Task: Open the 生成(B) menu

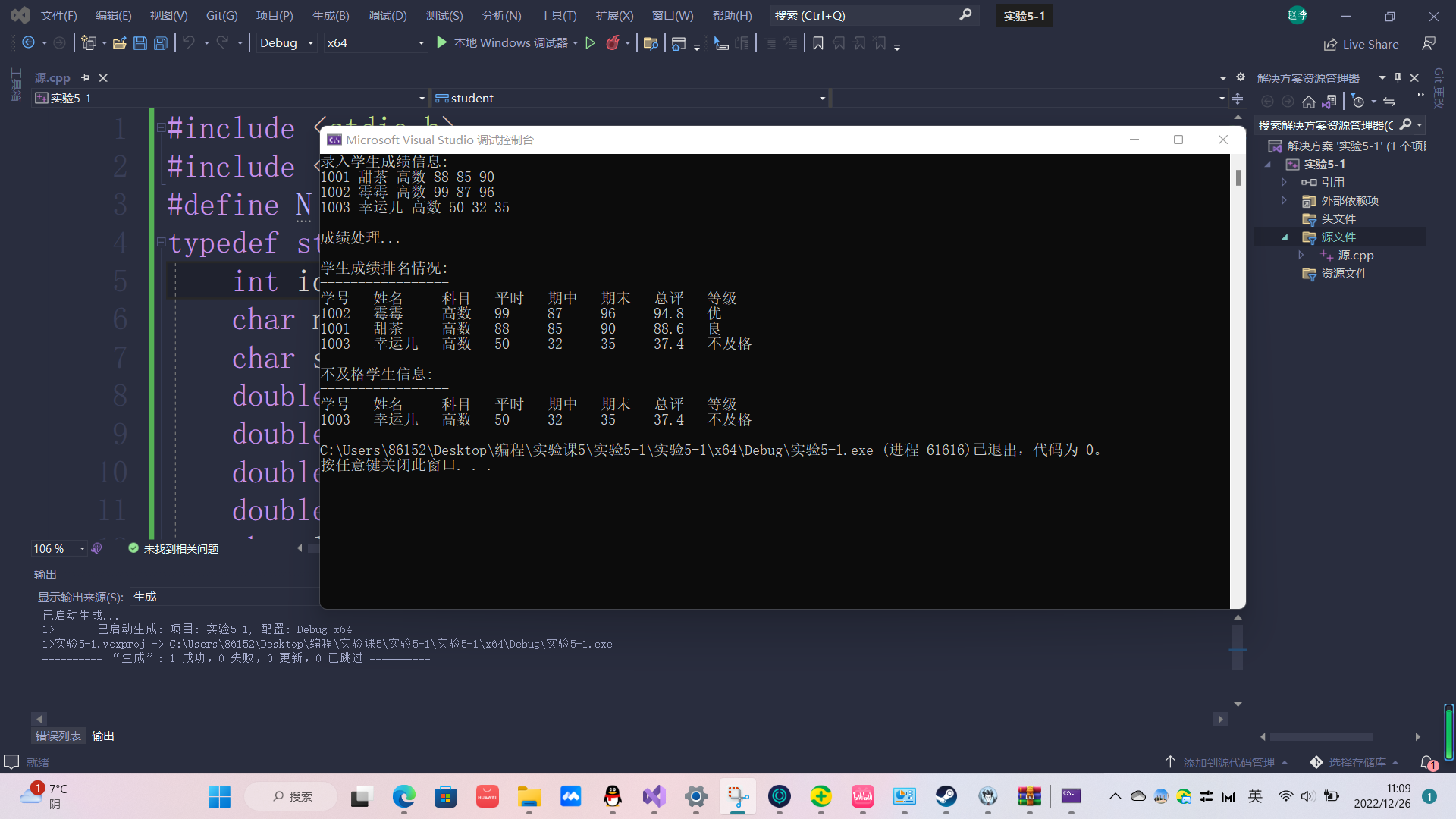Action: tap(331, 15)
